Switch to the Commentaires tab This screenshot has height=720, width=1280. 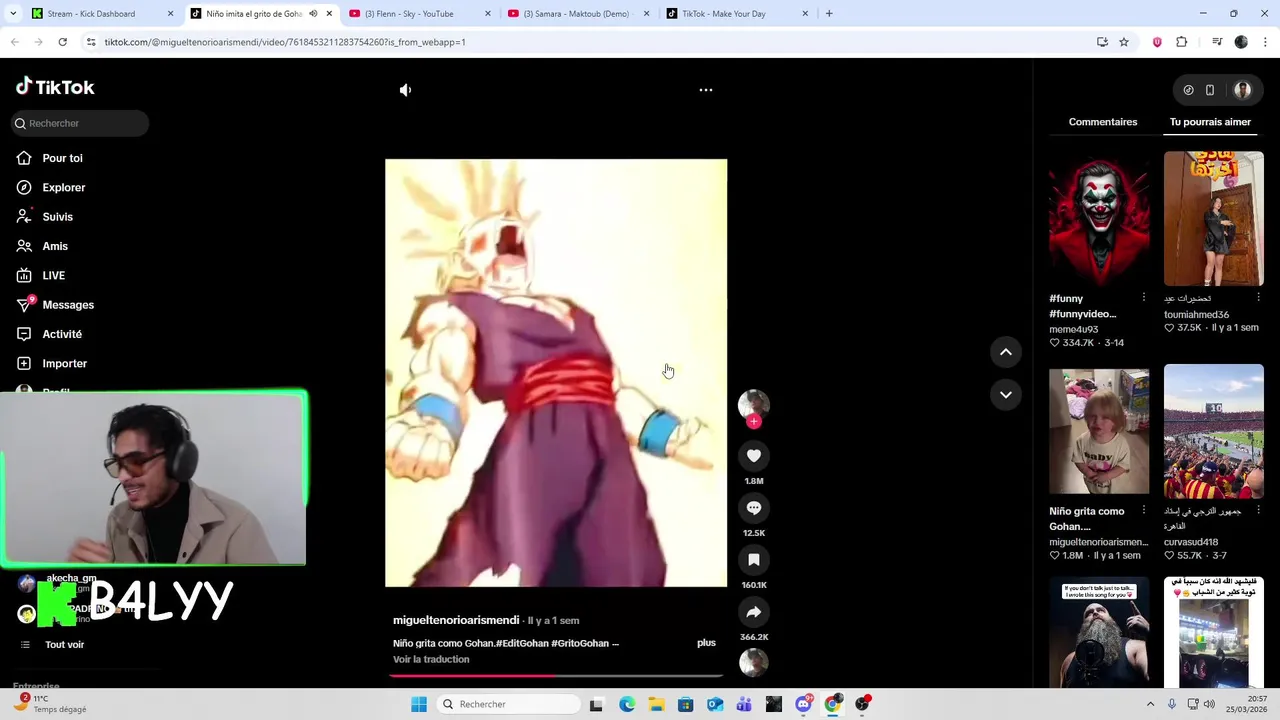point(1103,122)
